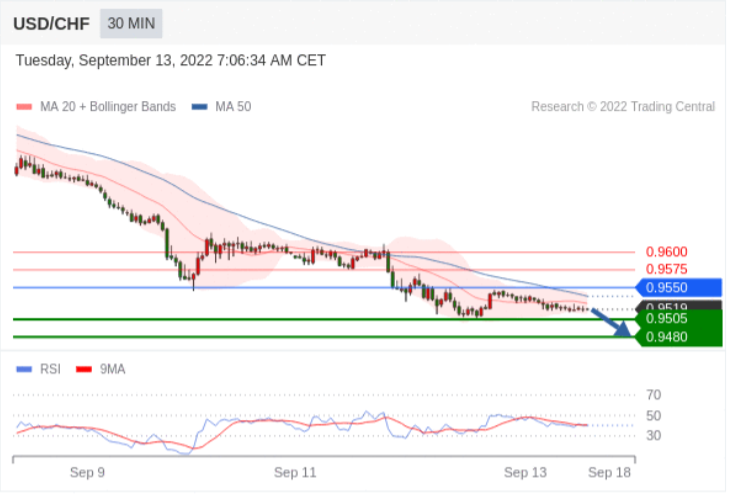
Task: Click the 30 MIN timeframe button
Action: pos(131,23)
